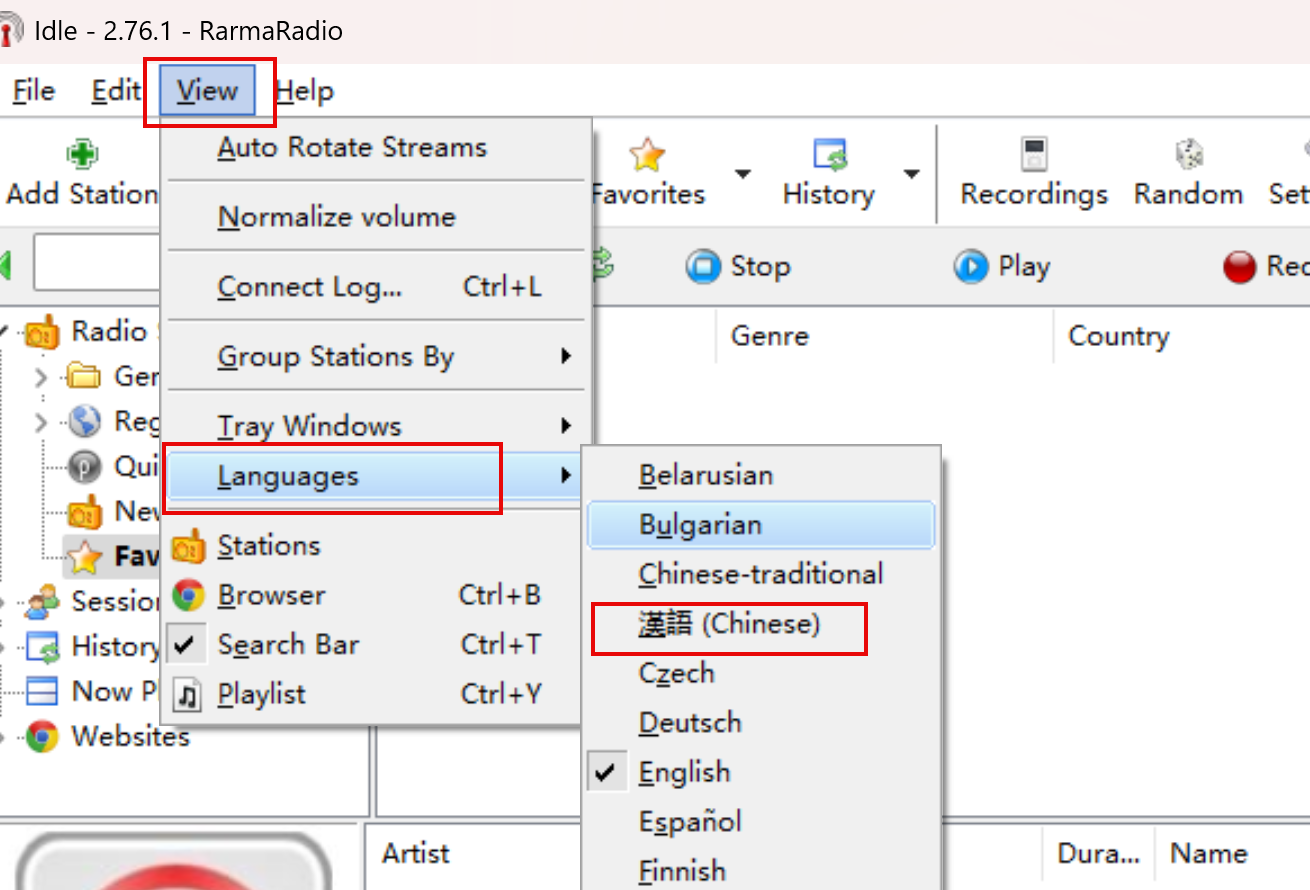Click the History toolbar icon
Image resolution: width=1310 pixels, height=890 pixels.
click(829, 155)
